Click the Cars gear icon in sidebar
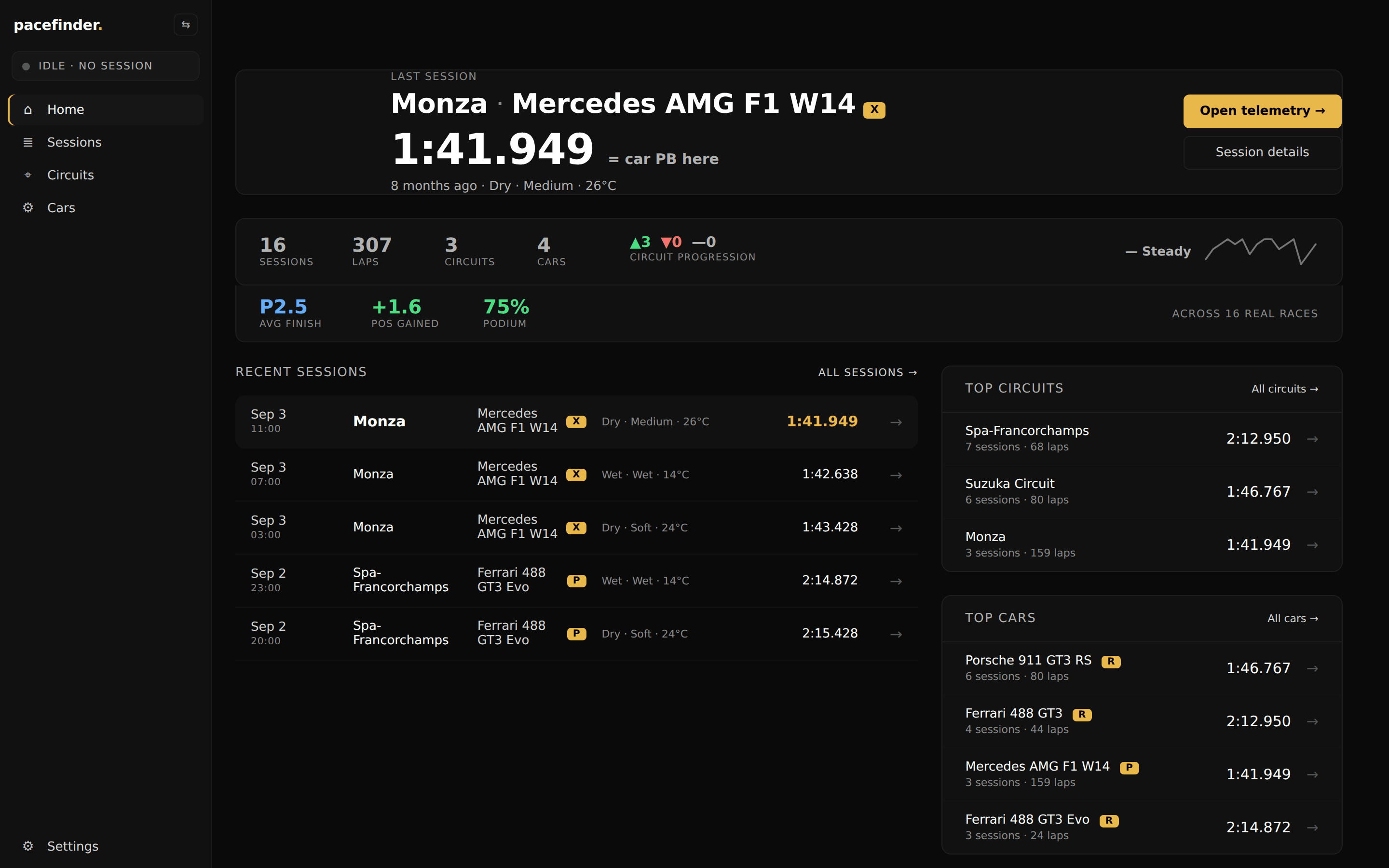 pyautogui.click(x=27, y=208)
